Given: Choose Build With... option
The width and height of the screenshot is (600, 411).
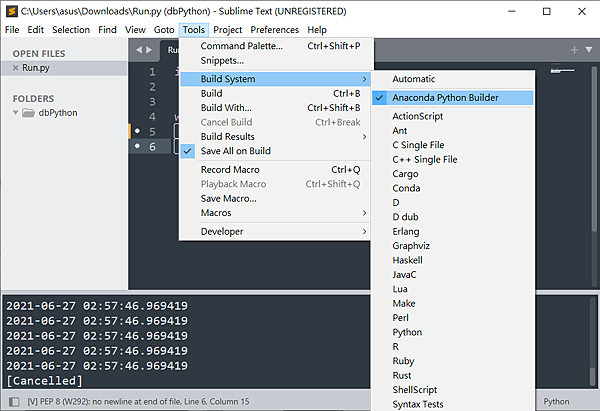Looking at the screenshot, I should (x=274, y=108).
